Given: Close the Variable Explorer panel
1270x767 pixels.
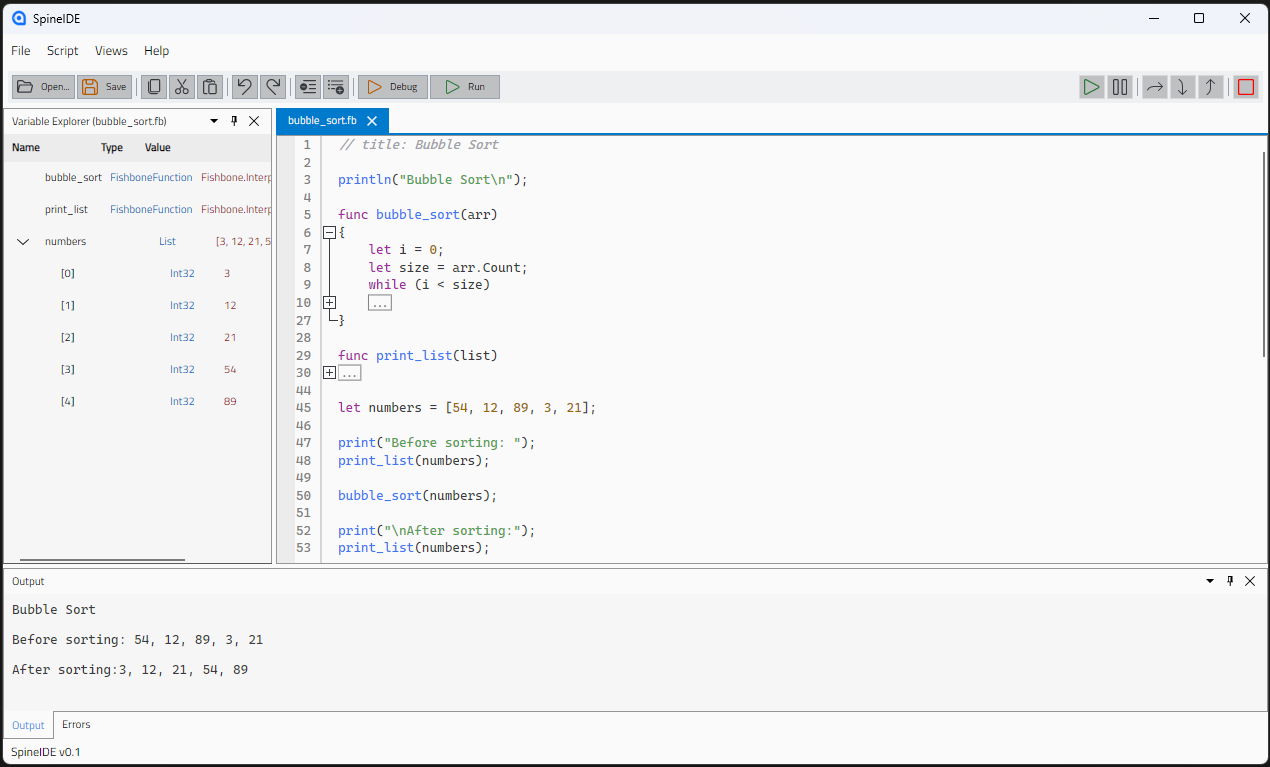Looking at the screenshot, I should pyautogui.click(x=254, y=121).
